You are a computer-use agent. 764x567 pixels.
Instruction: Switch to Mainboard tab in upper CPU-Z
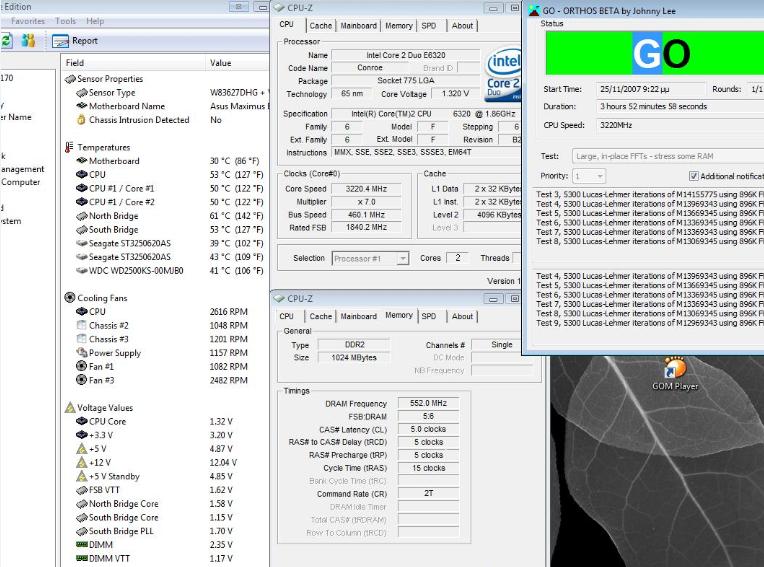click(359, 26)
